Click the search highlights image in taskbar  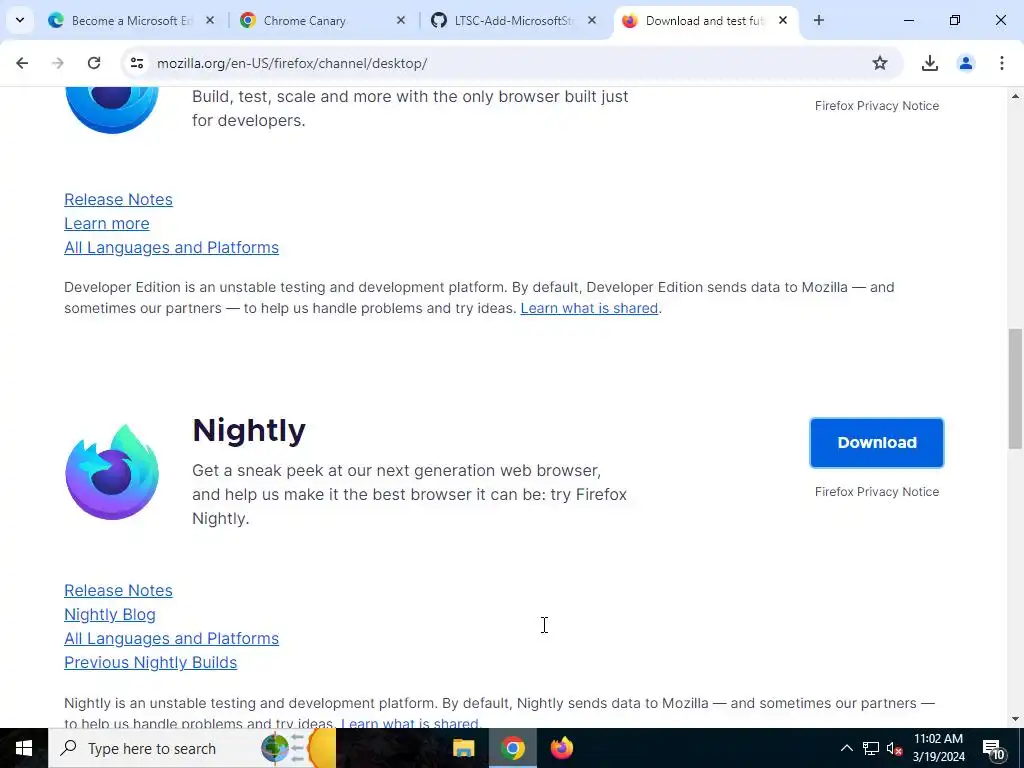click(298, 748)
